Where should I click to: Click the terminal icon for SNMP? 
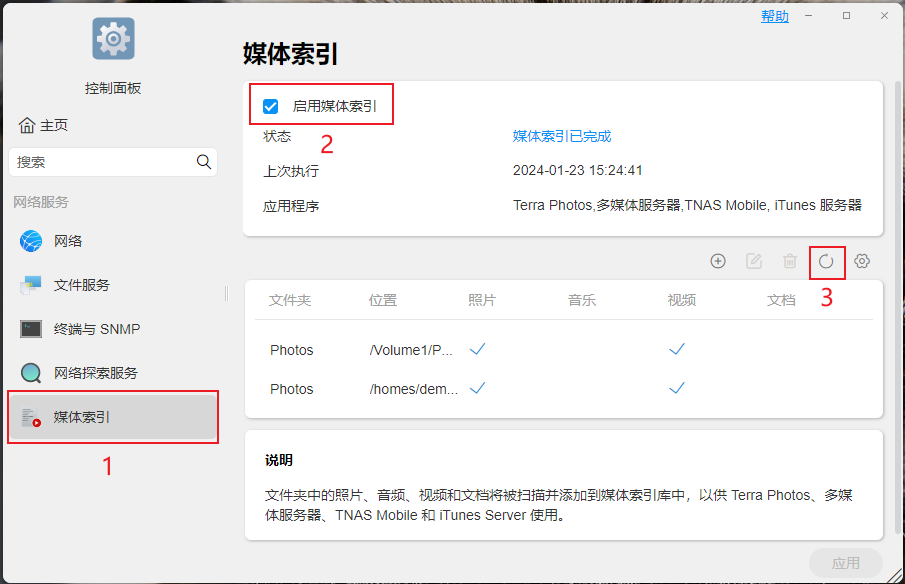(x=31, y=329)
